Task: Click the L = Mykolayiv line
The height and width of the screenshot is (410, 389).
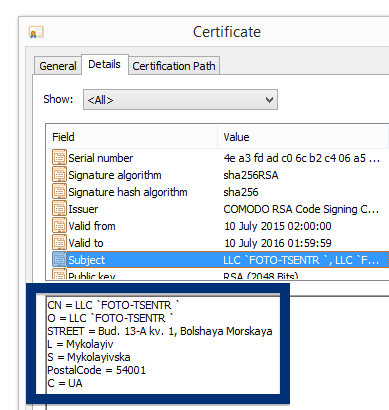Action: 80,344
